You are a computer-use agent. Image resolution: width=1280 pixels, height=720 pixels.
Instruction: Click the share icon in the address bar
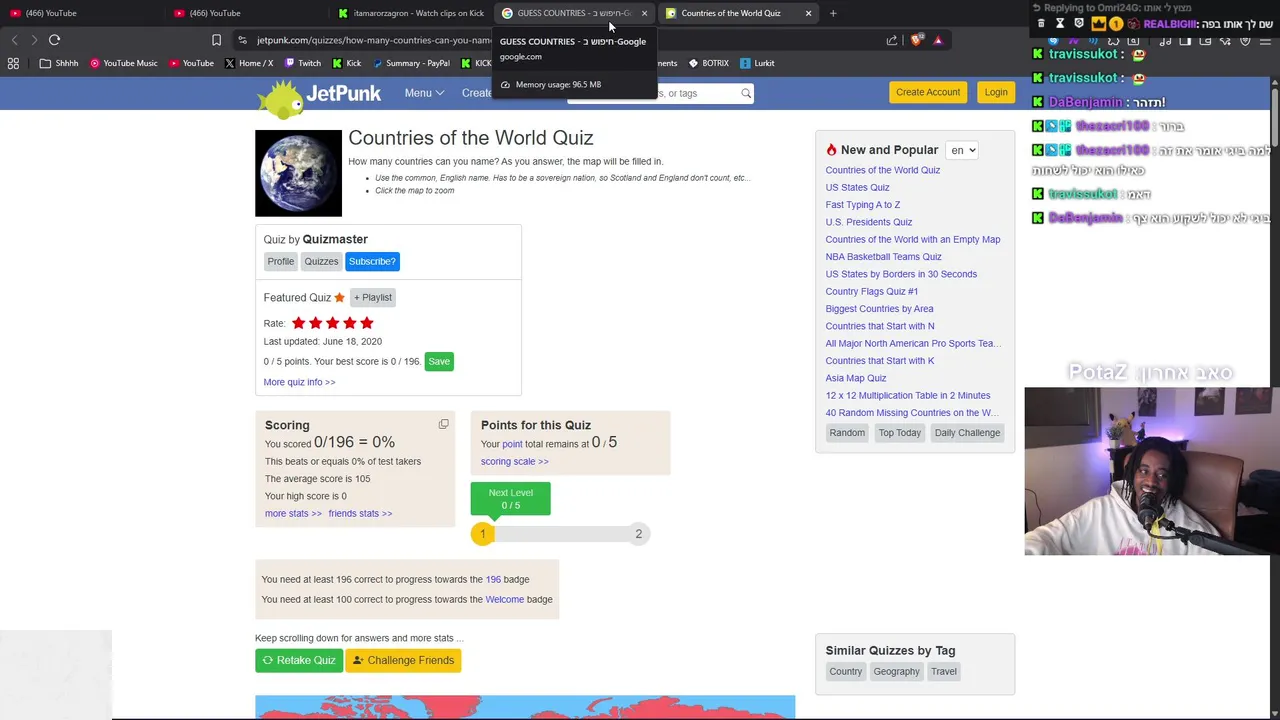click(892, 40)
